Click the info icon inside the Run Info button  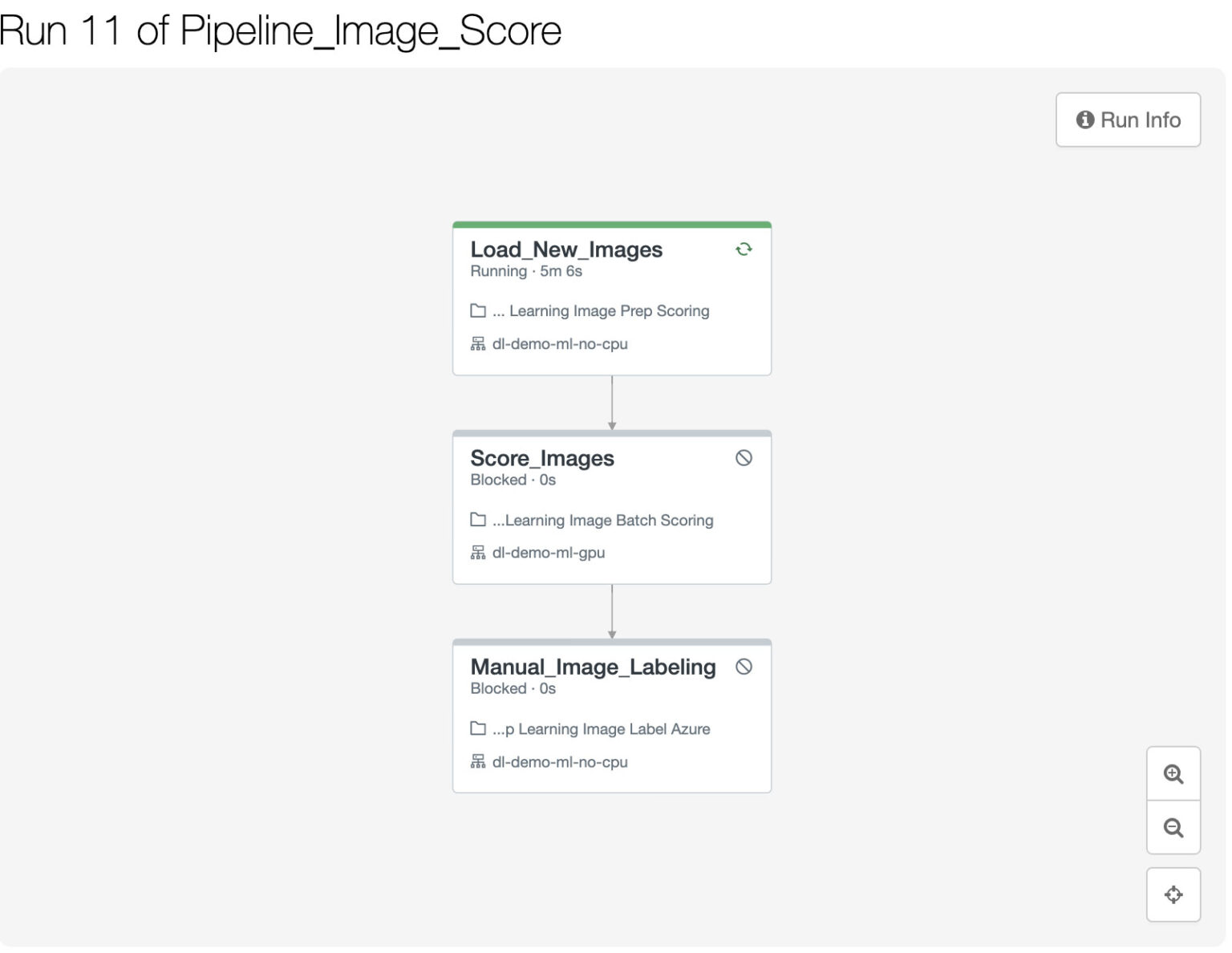point(1085,120)
